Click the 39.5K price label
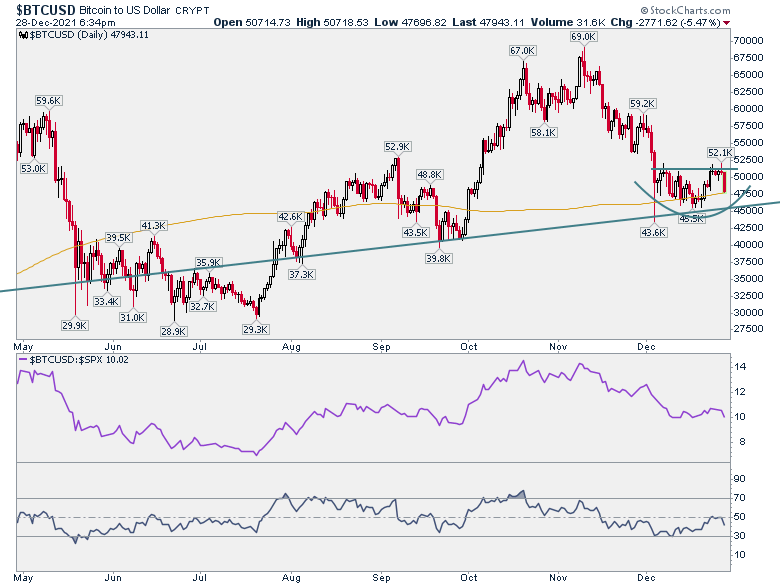This screenshot has width=780, height=586. pyautogui.click(x=118, y=238)
